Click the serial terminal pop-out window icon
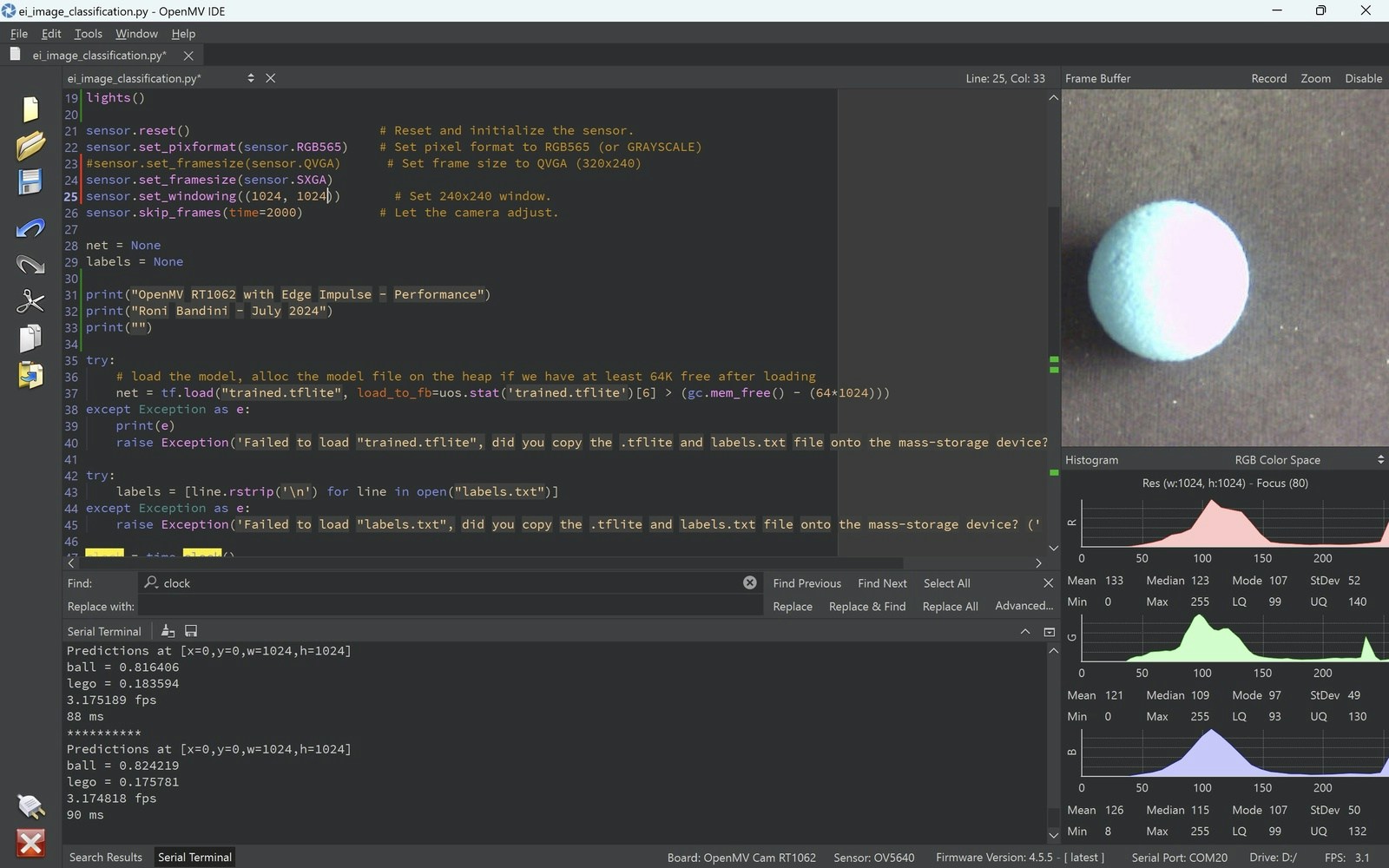Viewport: 1389px width, 868px height. tap(1049, 632)
